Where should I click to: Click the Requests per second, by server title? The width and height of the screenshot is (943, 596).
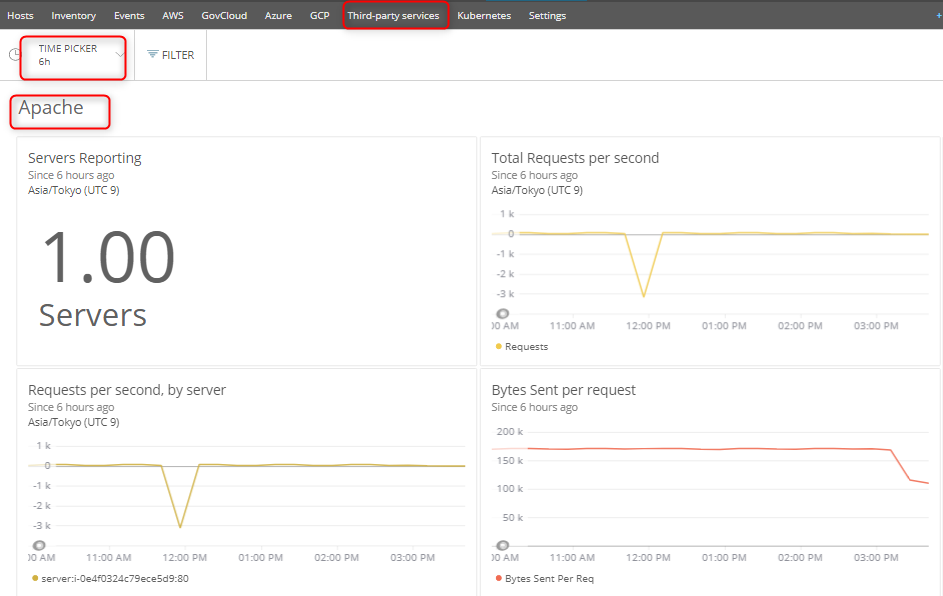(127, 390)
